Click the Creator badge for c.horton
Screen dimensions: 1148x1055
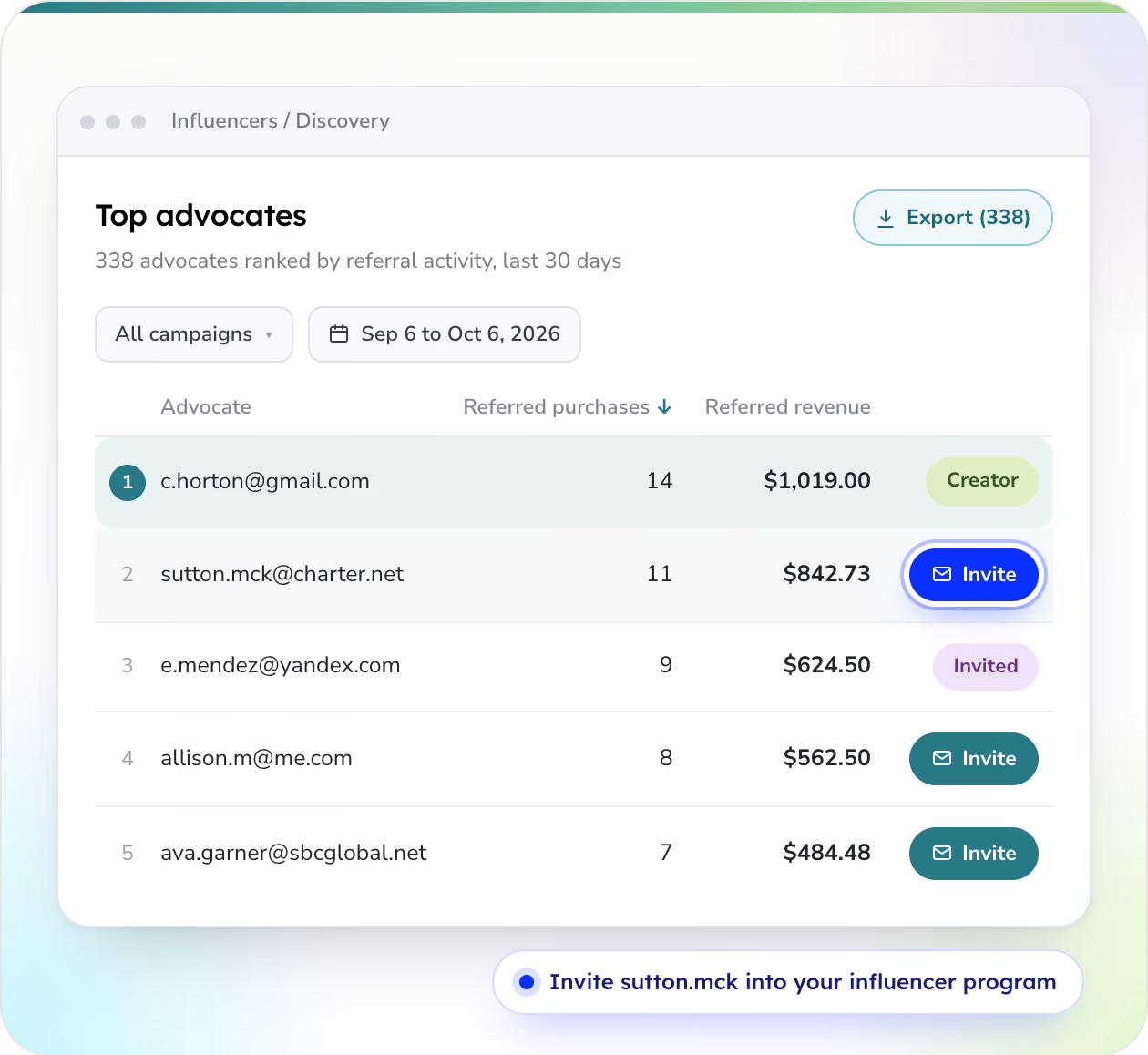(x=982, y=481)
